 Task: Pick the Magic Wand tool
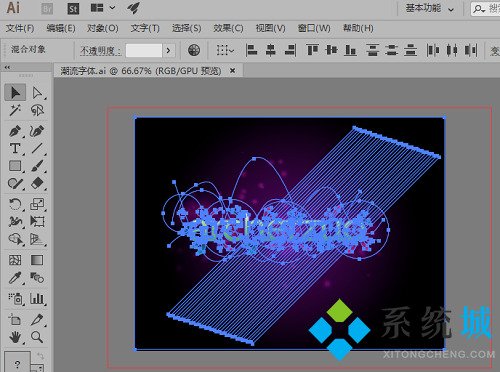[x=15, y=110]
